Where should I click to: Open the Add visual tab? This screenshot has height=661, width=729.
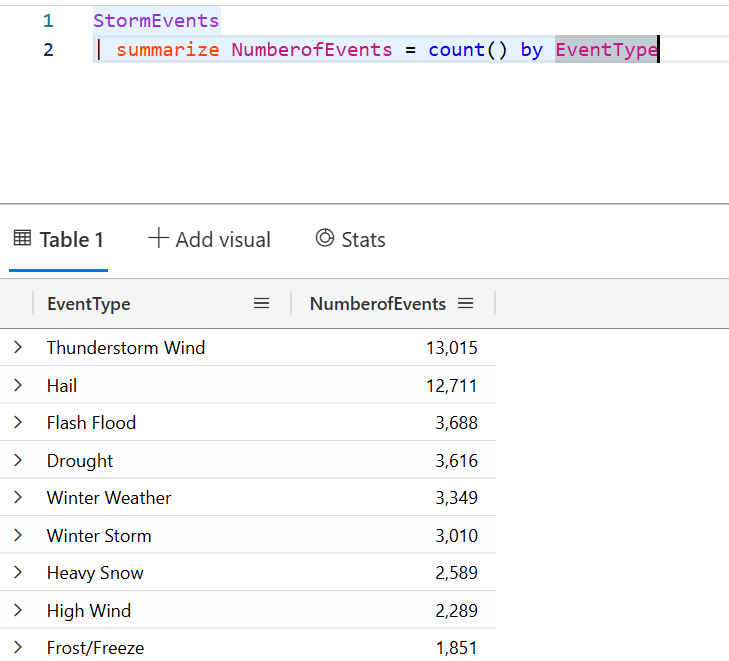click(209, 240)
